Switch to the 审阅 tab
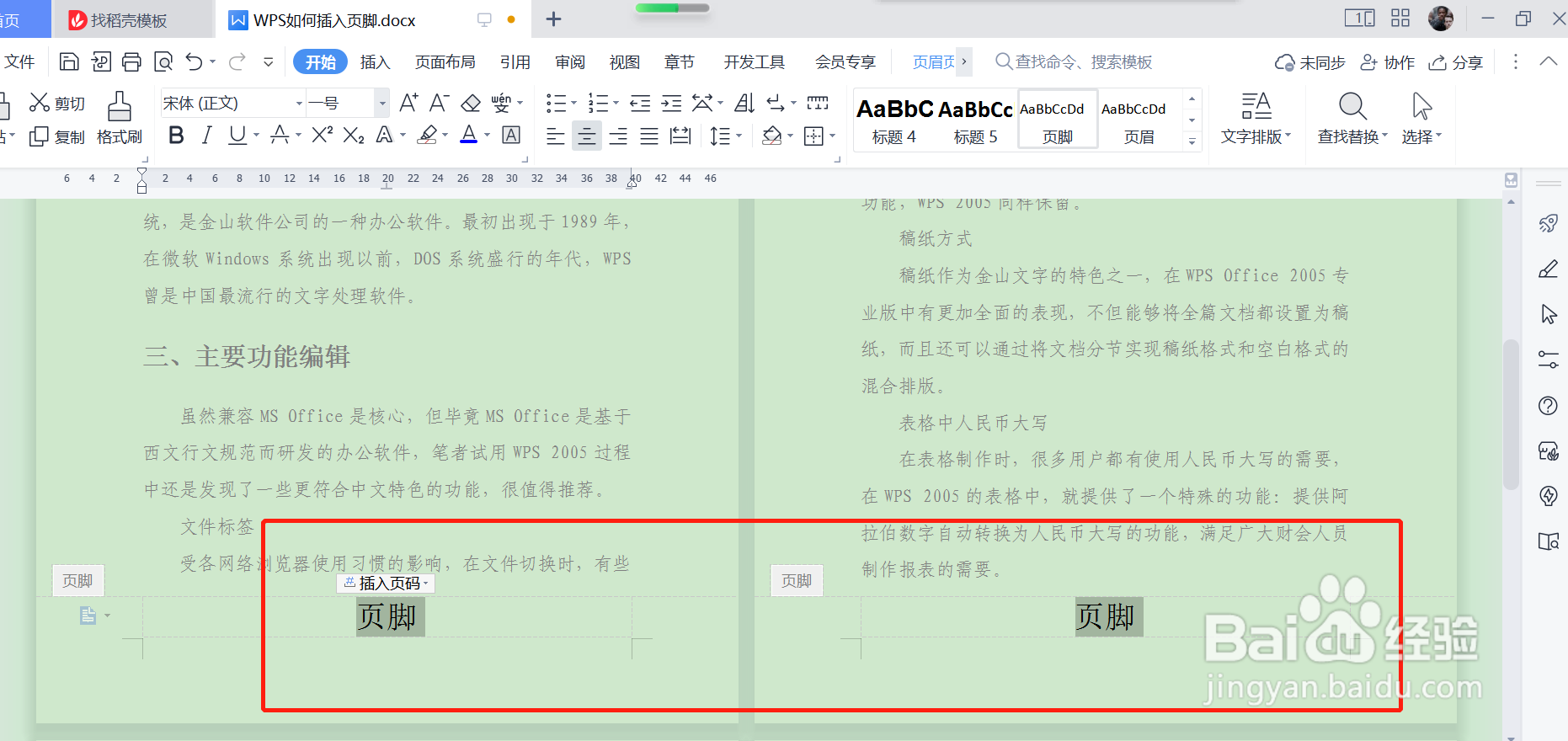Image resolution: width=1568 pixels, height=741 pixels. pos(569,61)
